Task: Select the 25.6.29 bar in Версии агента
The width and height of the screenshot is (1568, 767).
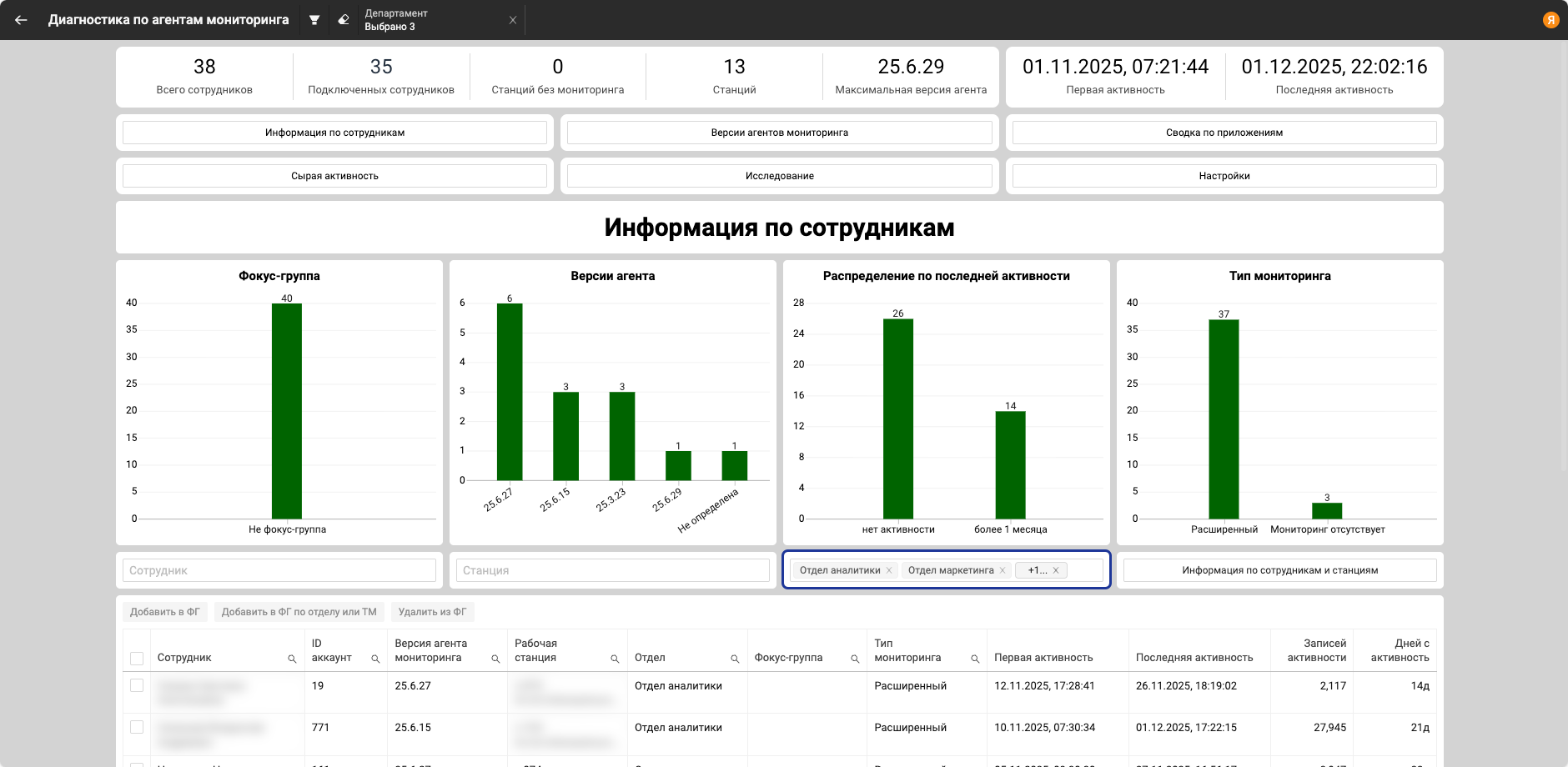Action: point(678,465)
